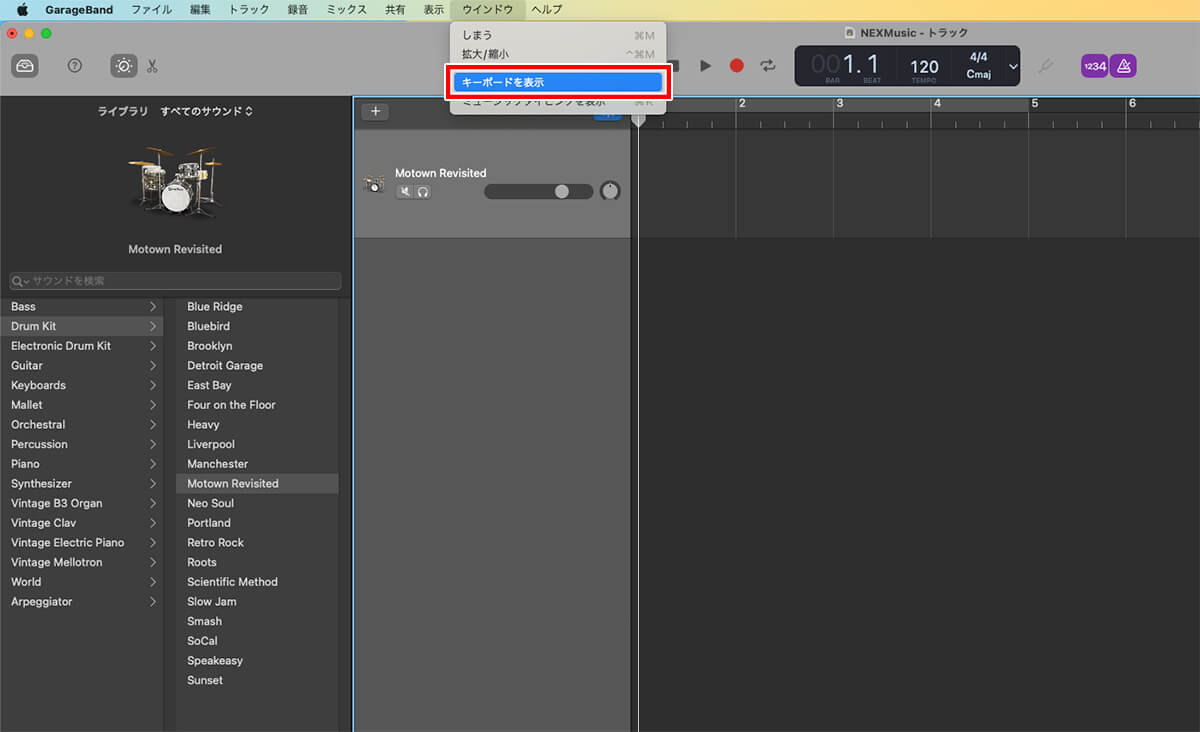
Task: Choose しまう in the Window menu
Action: (x=557, y=35)
